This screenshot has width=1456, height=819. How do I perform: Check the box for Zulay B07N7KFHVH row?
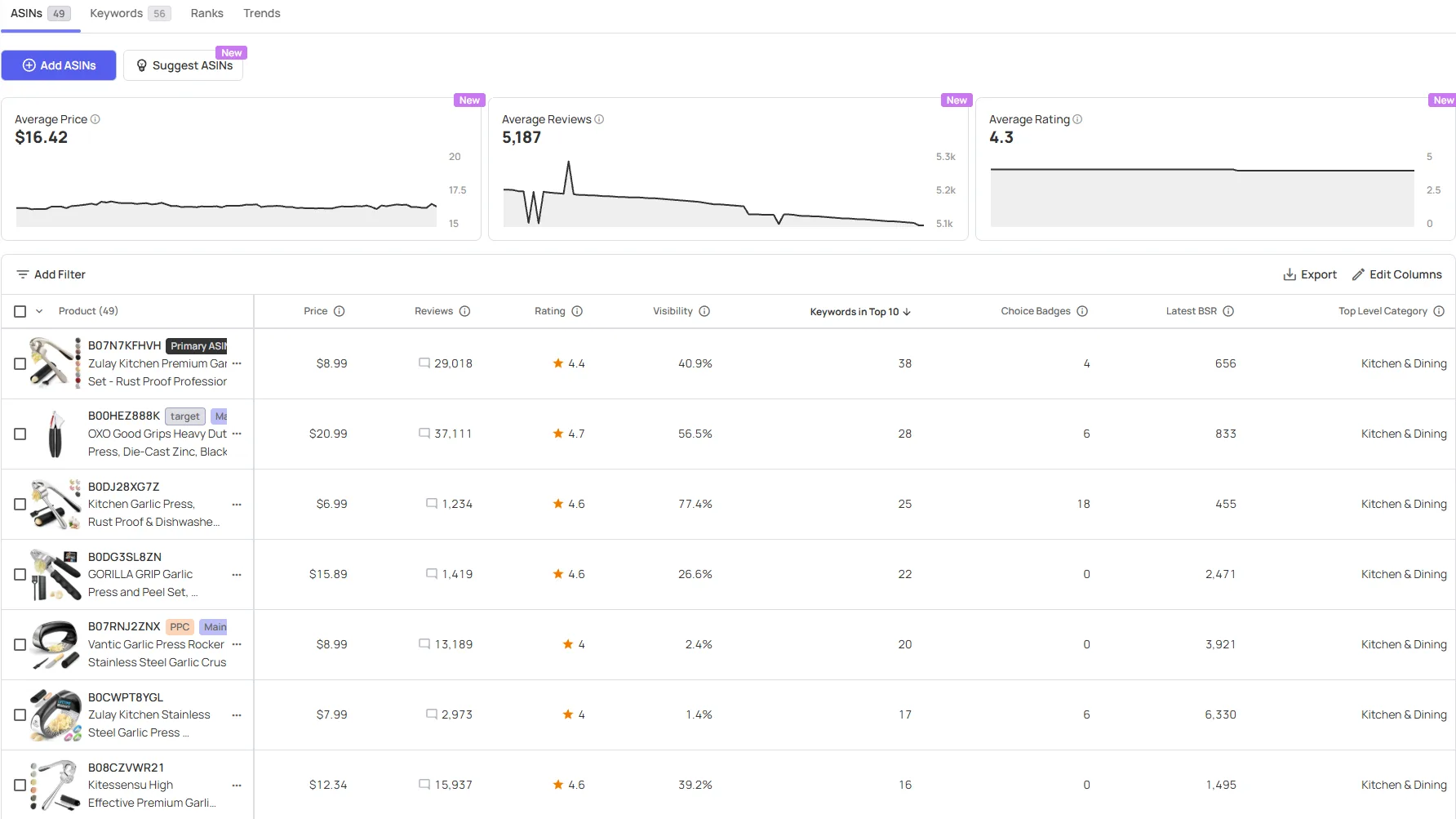[20, 363]
